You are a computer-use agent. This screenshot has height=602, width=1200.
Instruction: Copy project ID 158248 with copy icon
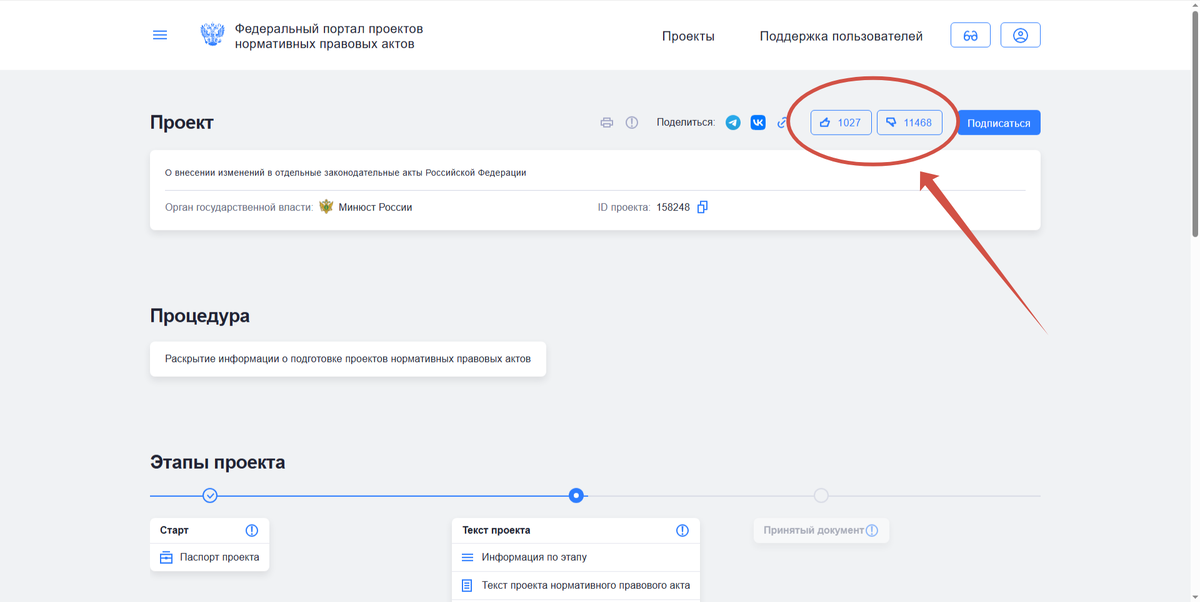[702, 207]
